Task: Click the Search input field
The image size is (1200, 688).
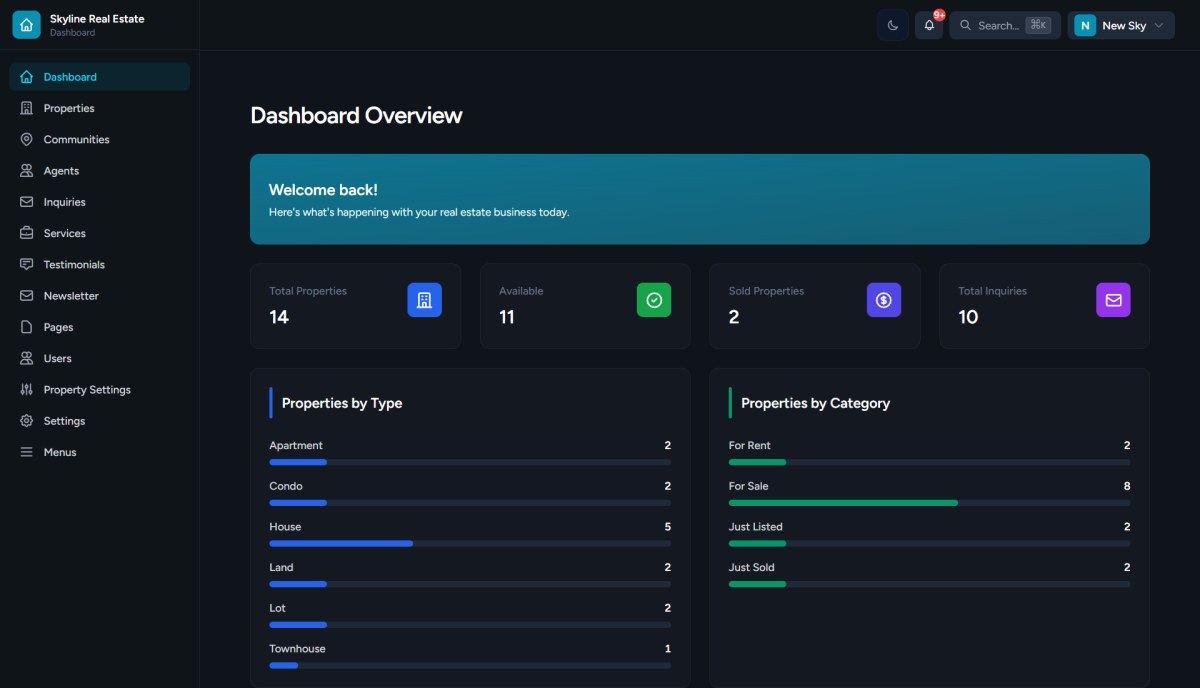Action: [1005, 25]
